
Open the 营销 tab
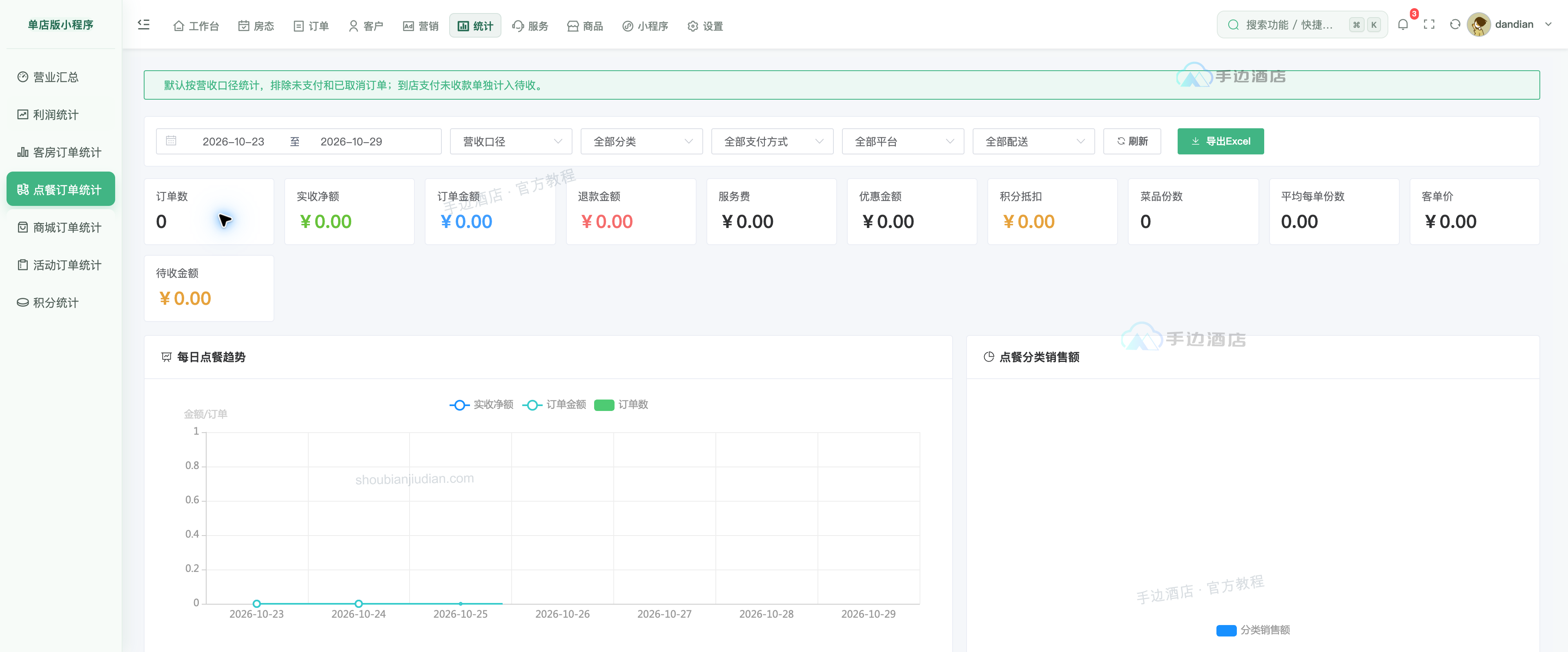click(x=421, y=26)
